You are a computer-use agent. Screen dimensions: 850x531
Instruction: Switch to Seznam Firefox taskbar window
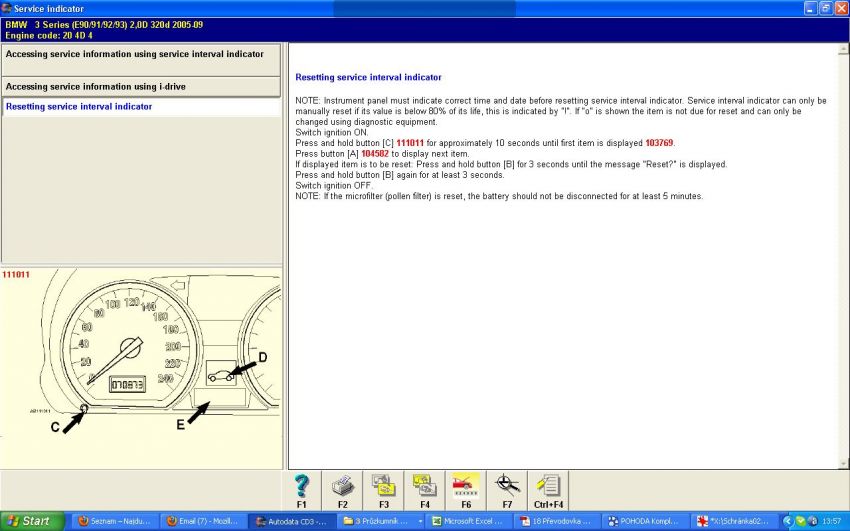click(115, 521)
